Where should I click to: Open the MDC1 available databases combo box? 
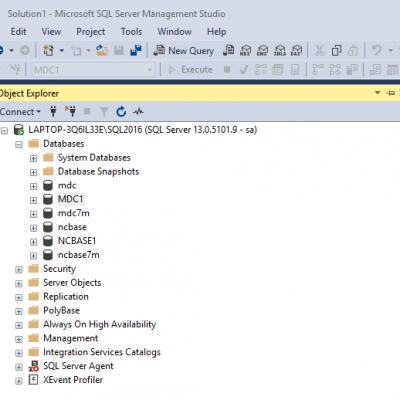(93, 70)
